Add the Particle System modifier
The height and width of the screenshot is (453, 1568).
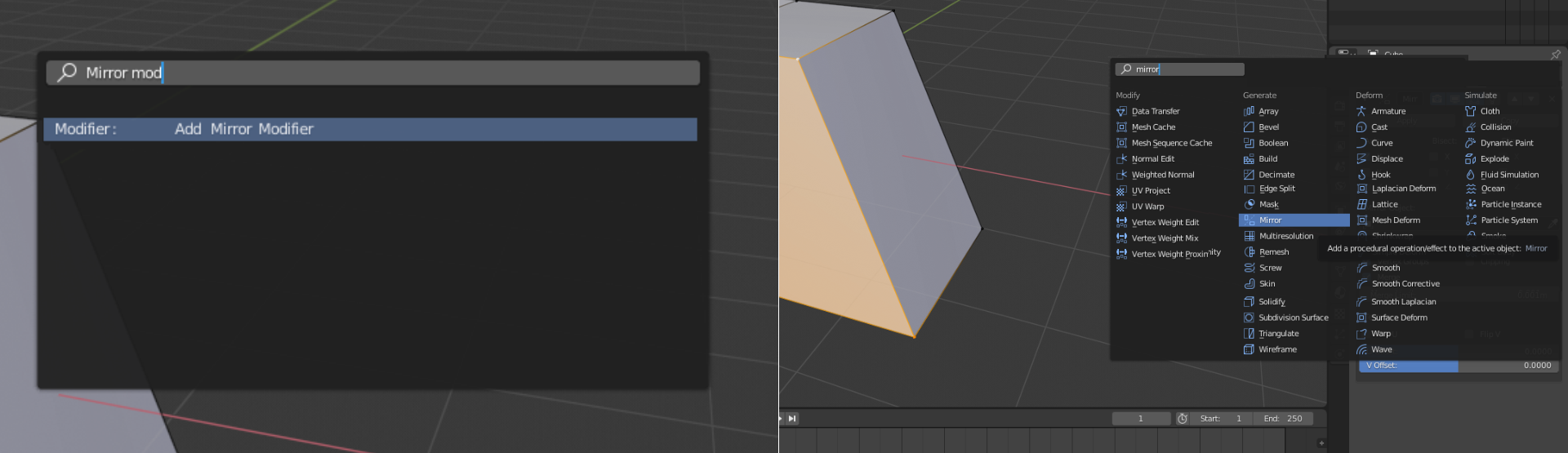point(1502,220)
